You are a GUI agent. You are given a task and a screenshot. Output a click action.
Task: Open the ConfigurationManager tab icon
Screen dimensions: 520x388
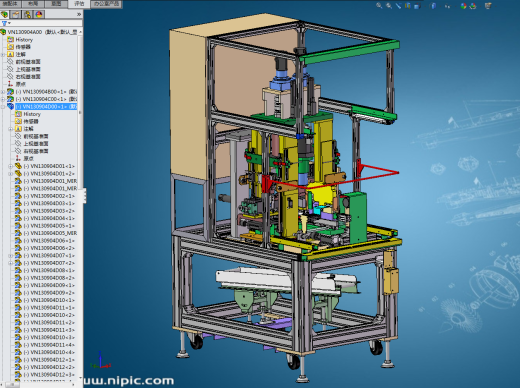27,14
